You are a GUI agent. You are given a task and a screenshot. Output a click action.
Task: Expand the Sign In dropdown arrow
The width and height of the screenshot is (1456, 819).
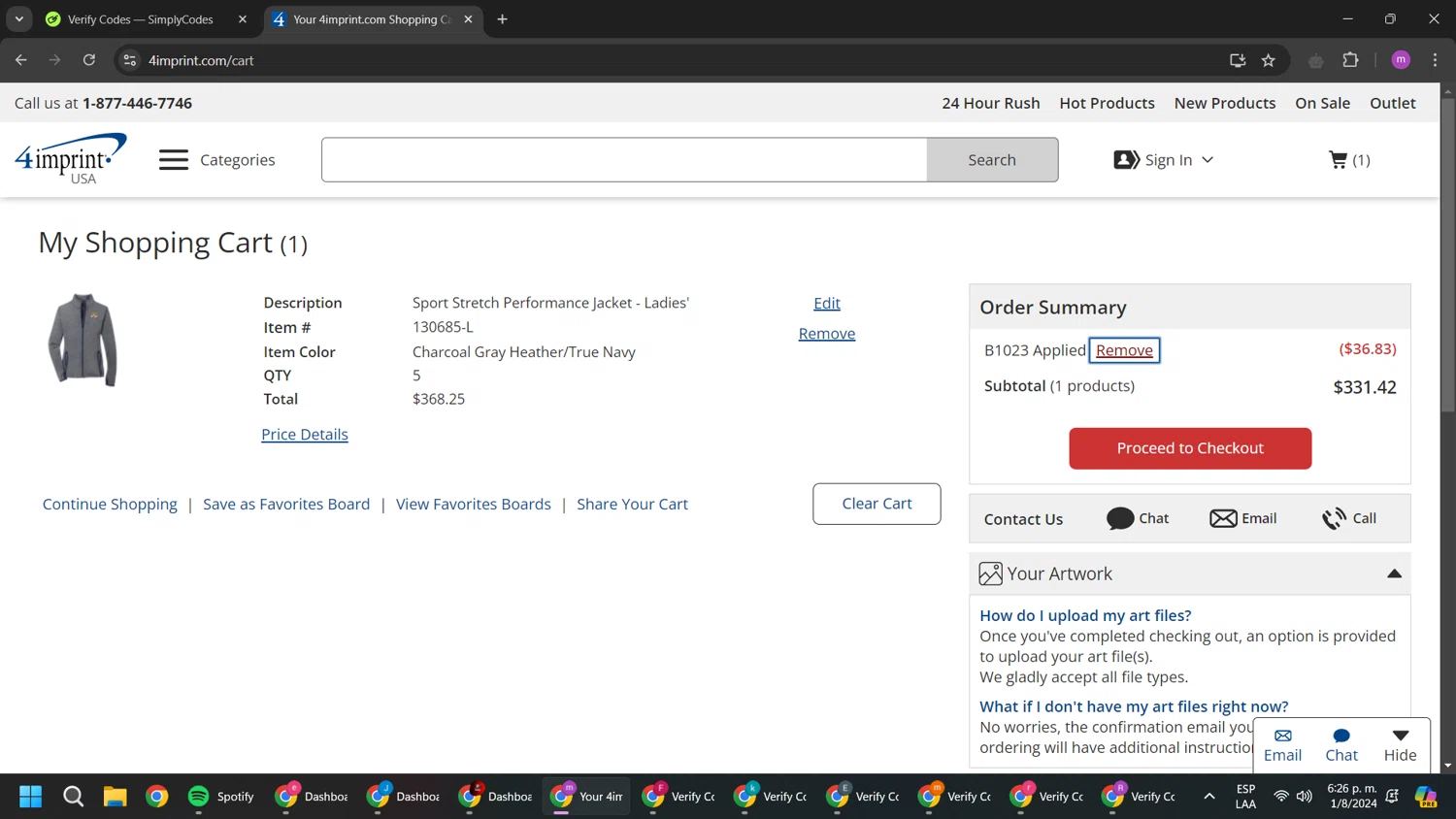1208,160
